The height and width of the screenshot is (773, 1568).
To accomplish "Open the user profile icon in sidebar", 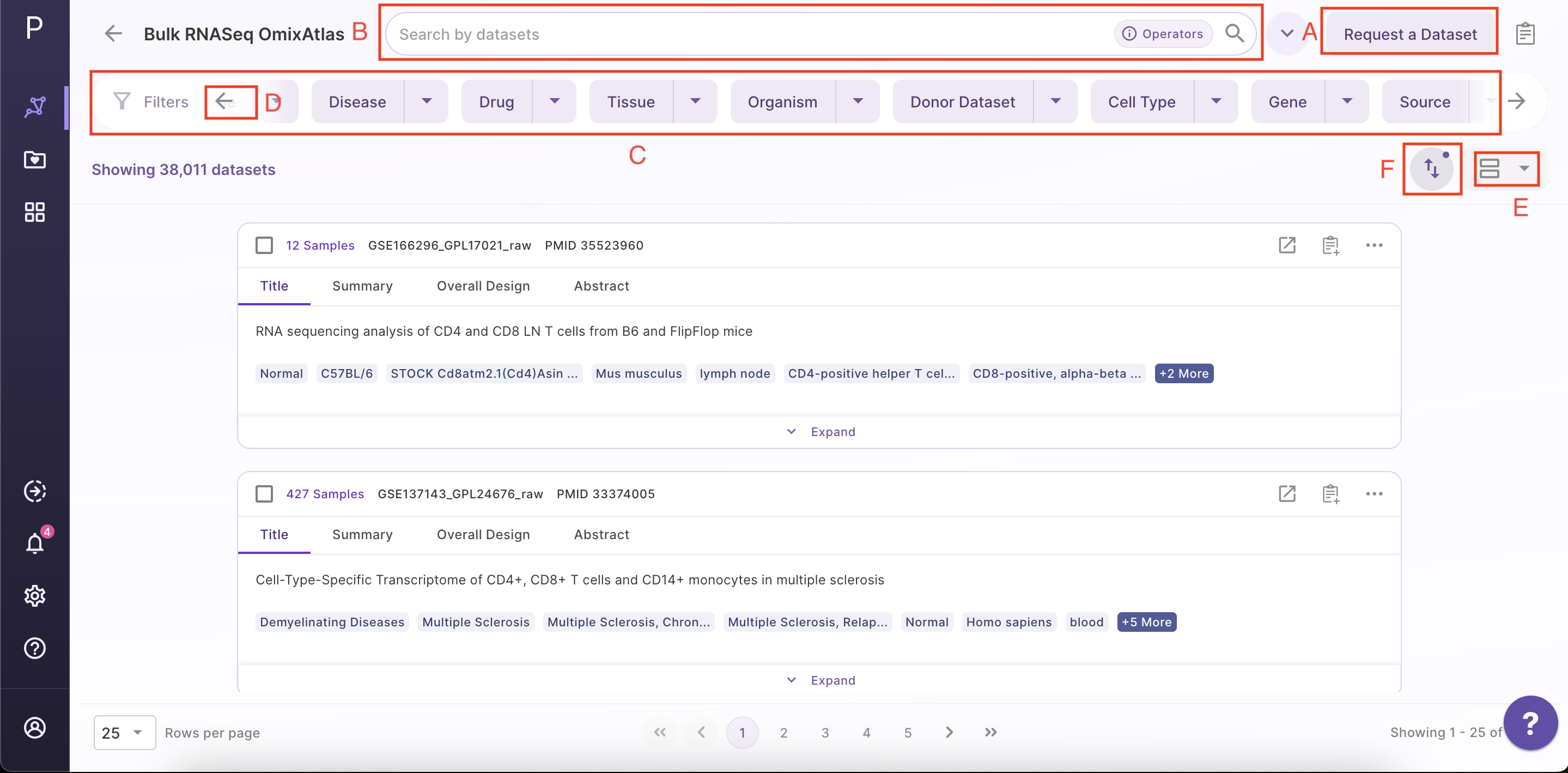I will [x=35, y=727].
